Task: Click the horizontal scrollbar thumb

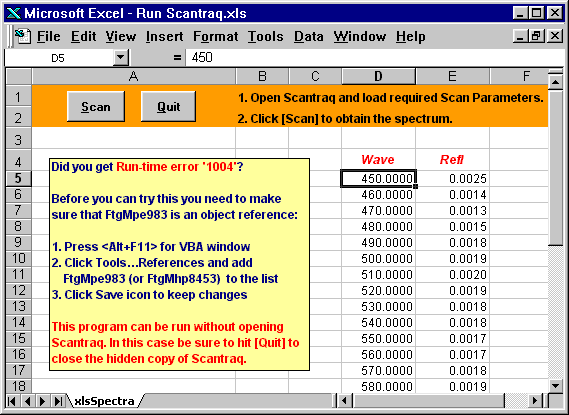Action: coord(428,401)
